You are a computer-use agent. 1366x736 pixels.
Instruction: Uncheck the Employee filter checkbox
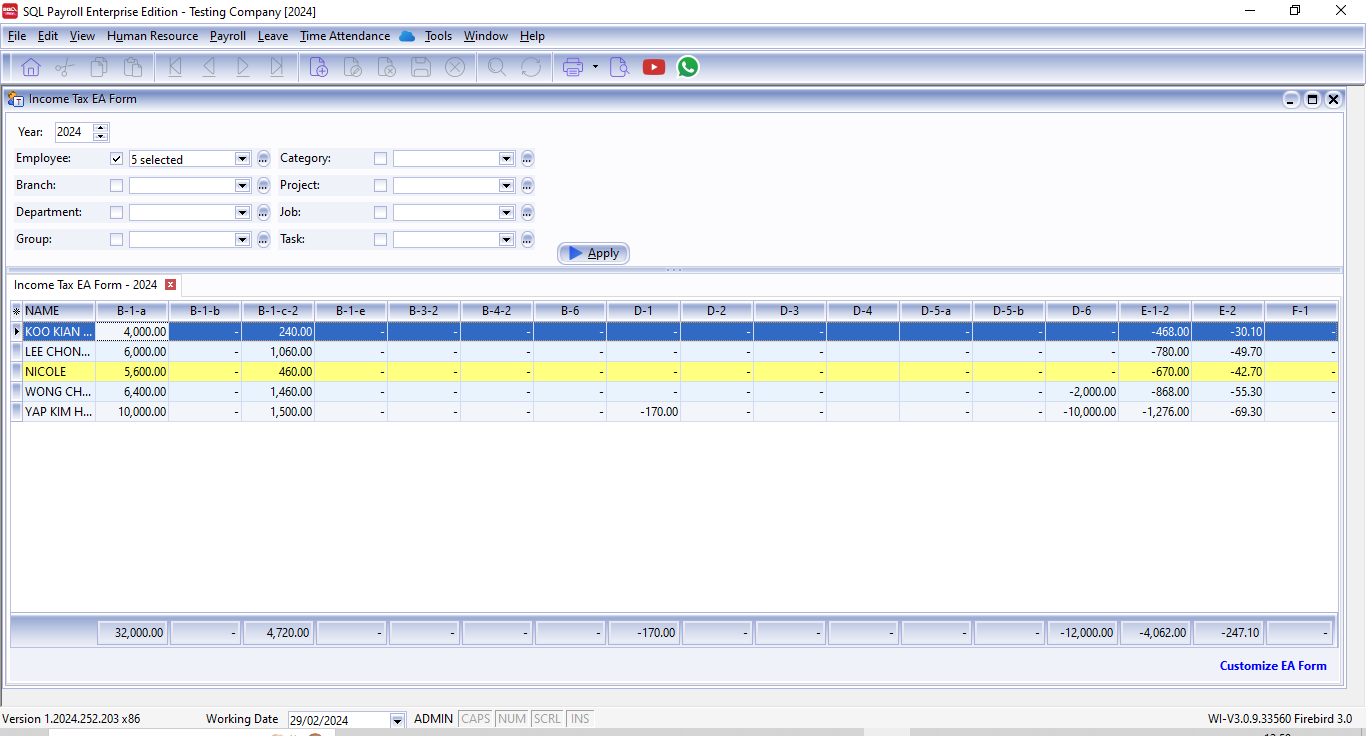[117, 159]
